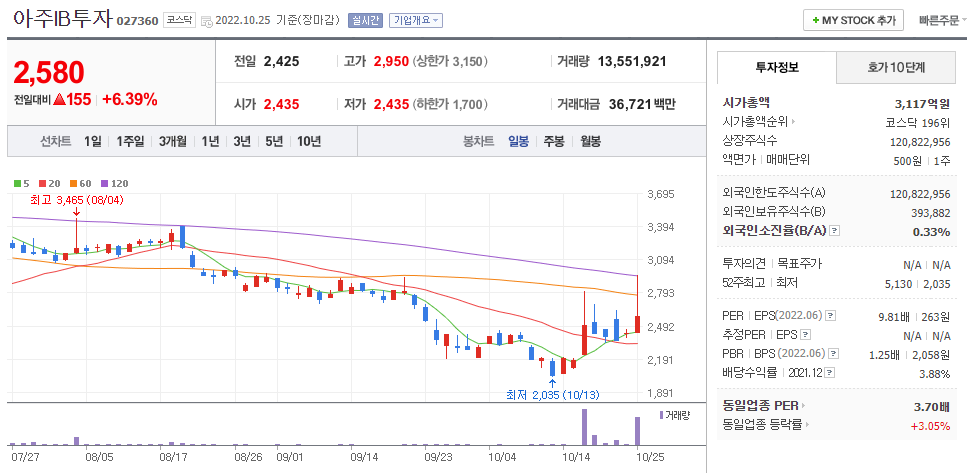Select the 3개월 line chart period

tap(173, 141)
